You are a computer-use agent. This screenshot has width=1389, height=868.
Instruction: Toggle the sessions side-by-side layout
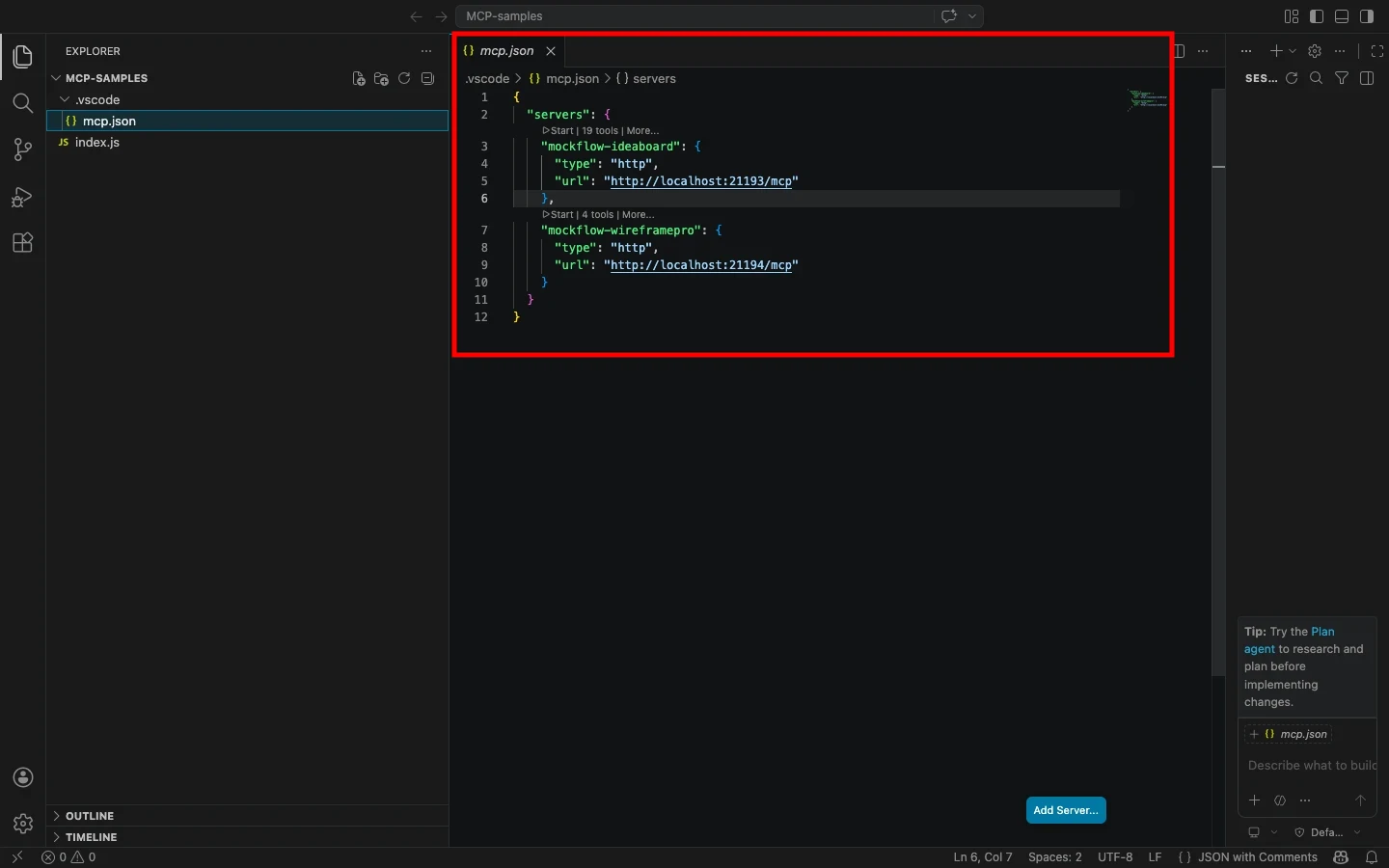click(x=1367, y=78)
